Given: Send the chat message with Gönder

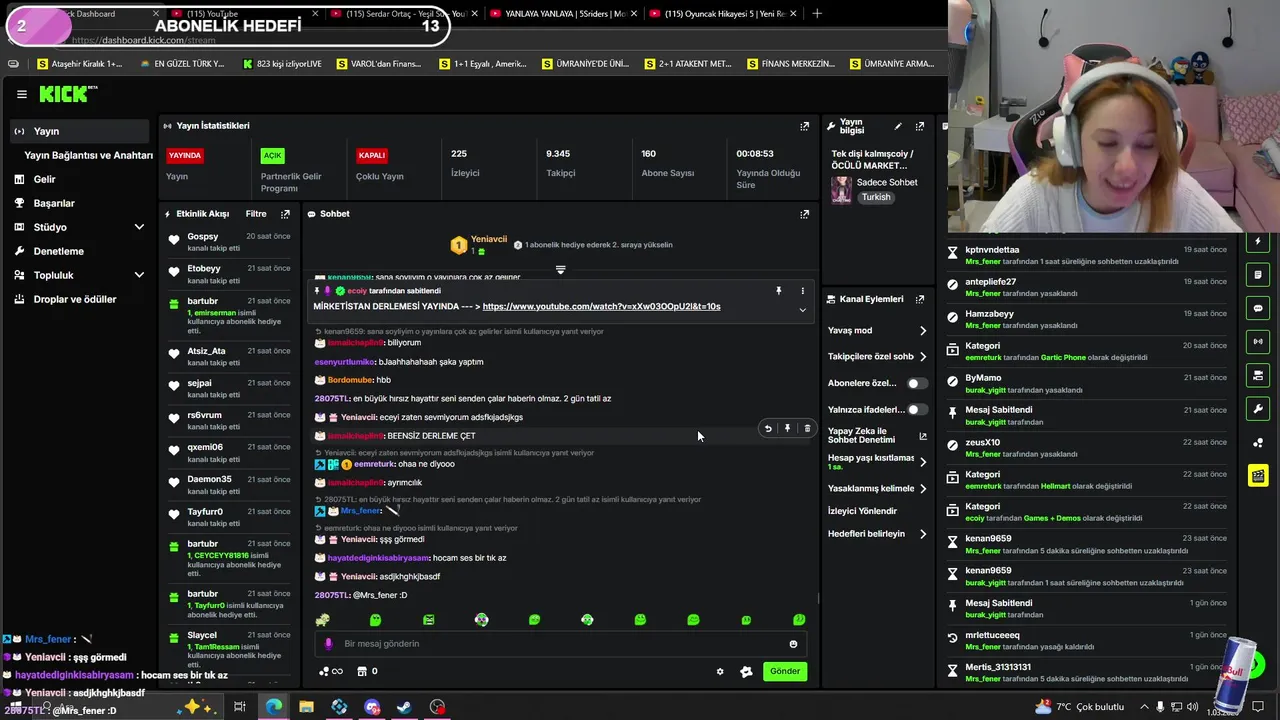Looking at the screenshot, I should coord(785,671).
